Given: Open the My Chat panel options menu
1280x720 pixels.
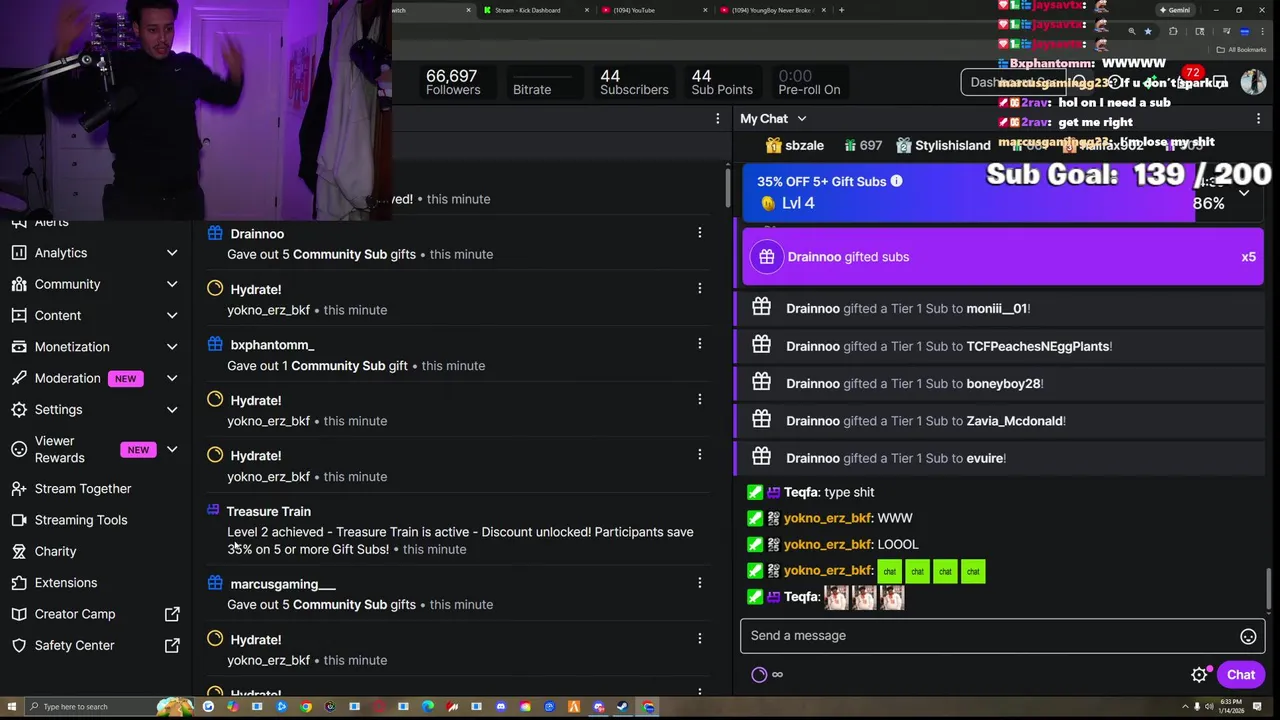Looking at the screenshot, I should pos(1258,118).
